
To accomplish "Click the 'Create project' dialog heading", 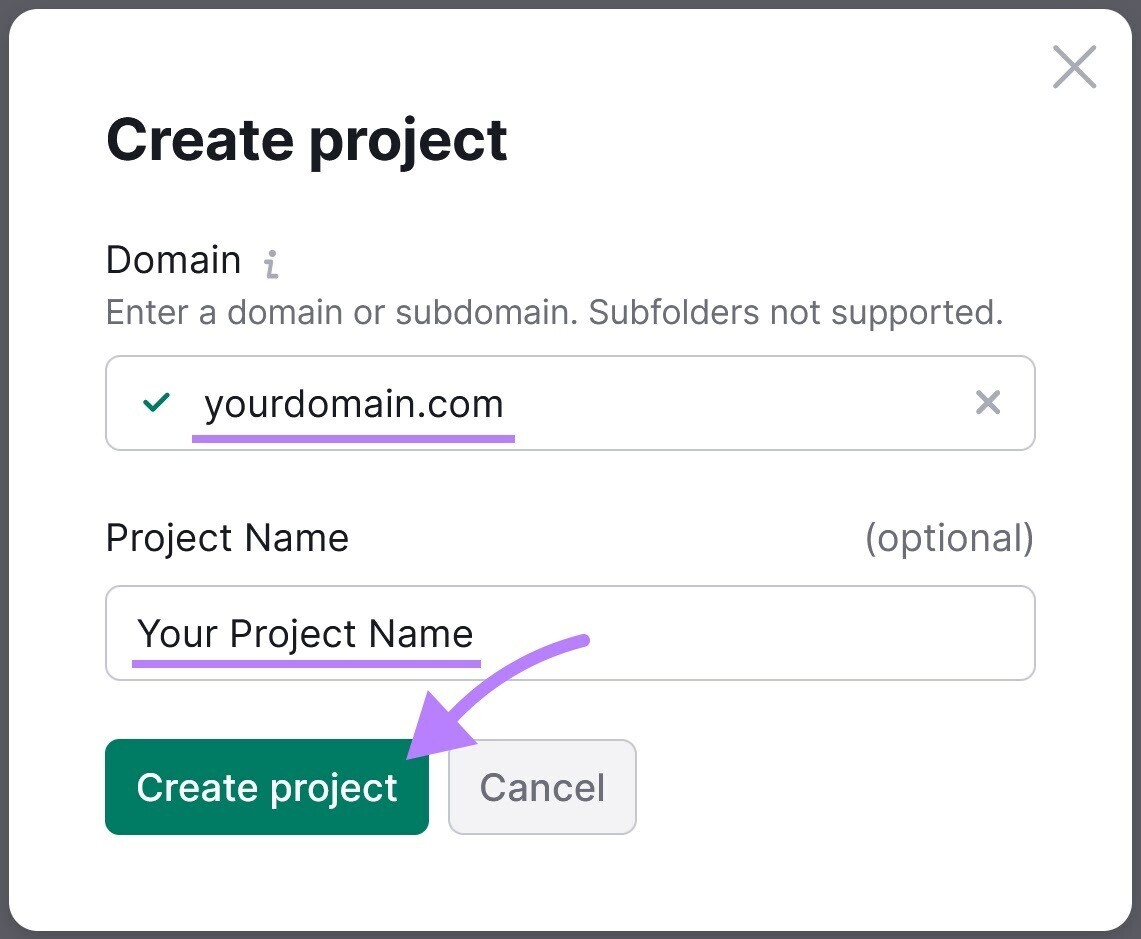I will tap(306, 140).
